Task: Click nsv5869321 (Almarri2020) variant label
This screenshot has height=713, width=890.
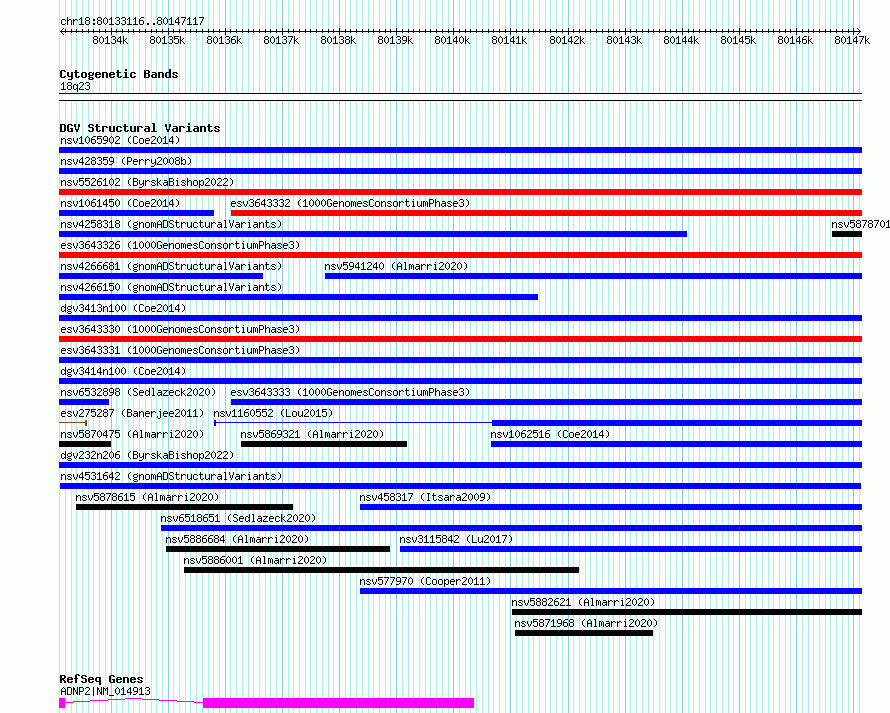Action: [312, 434]
